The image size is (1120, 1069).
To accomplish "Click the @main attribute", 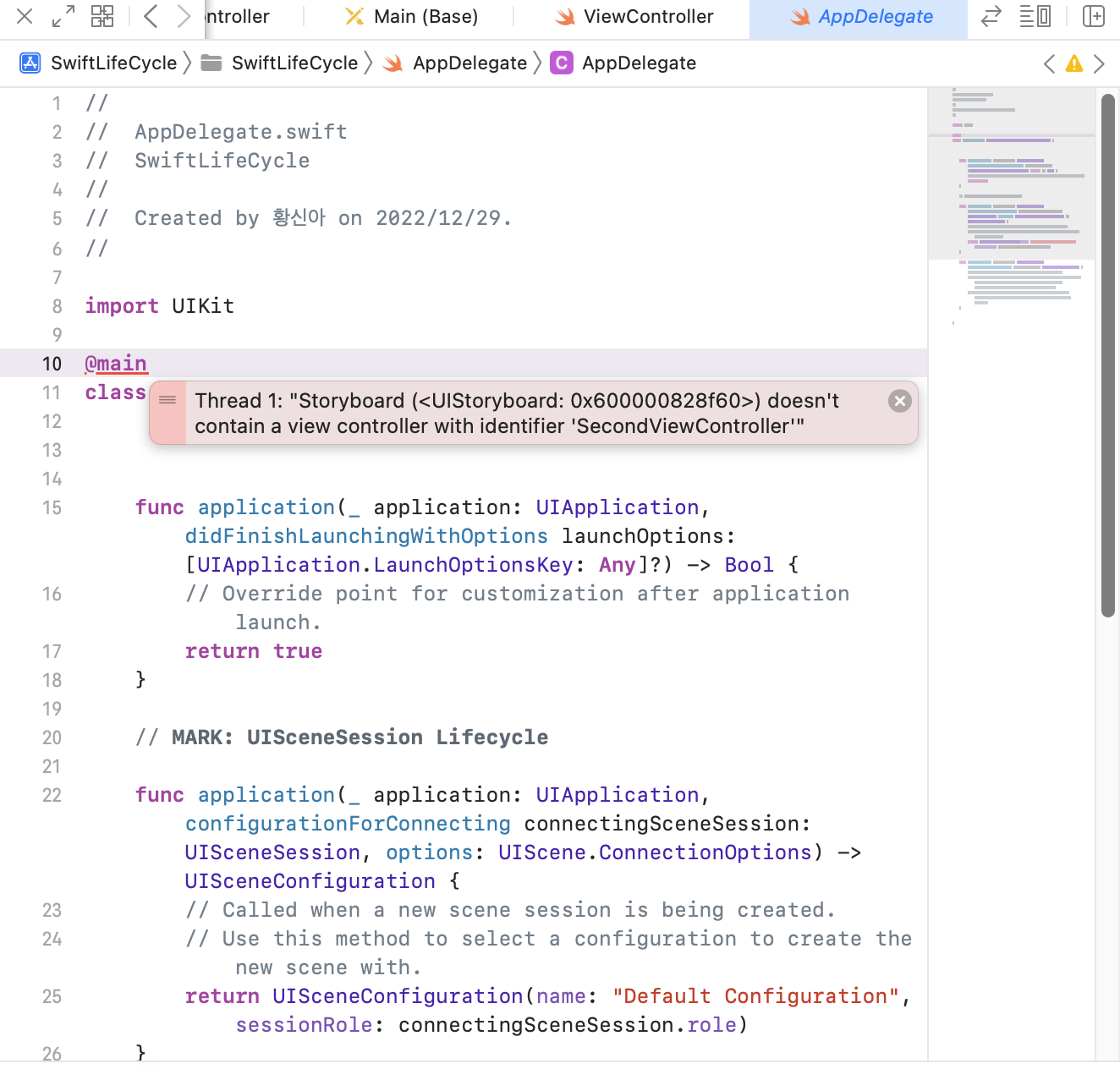I will (x=116, y=364).
